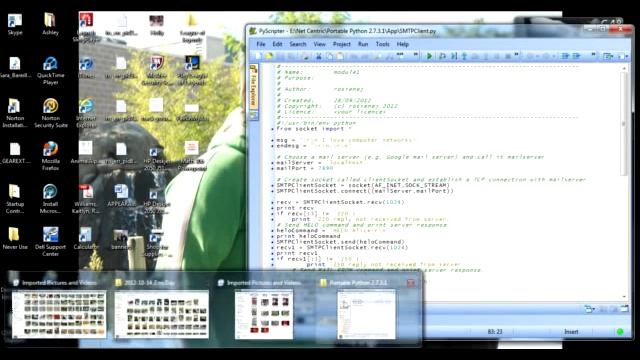Click the 'mailPort = 7890' code line
This screenshot has height=360, width=640.
(305, 168)
